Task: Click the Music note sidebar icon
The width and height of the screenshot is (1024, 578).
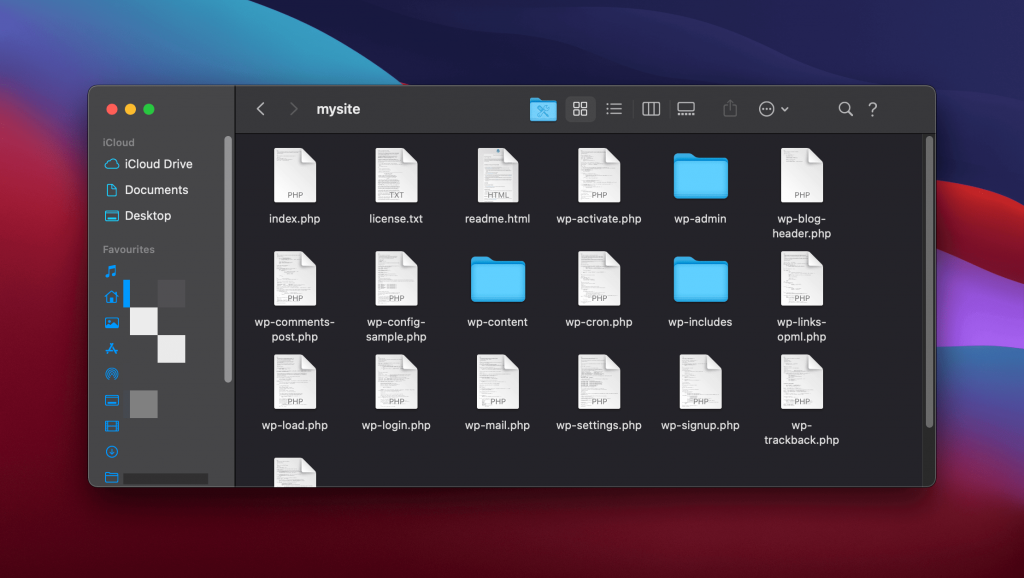Action: click(112, 271)
